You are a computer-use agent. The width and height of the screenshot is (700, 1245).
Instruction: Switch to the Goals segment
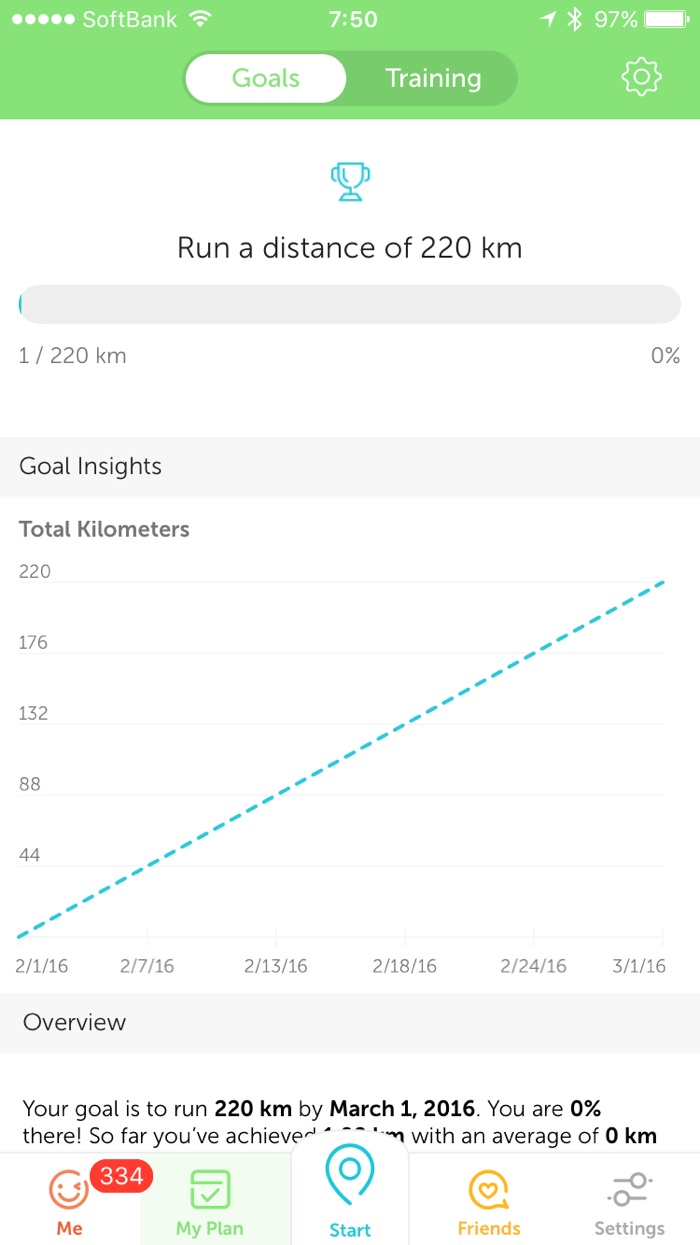tap(266, 78)
